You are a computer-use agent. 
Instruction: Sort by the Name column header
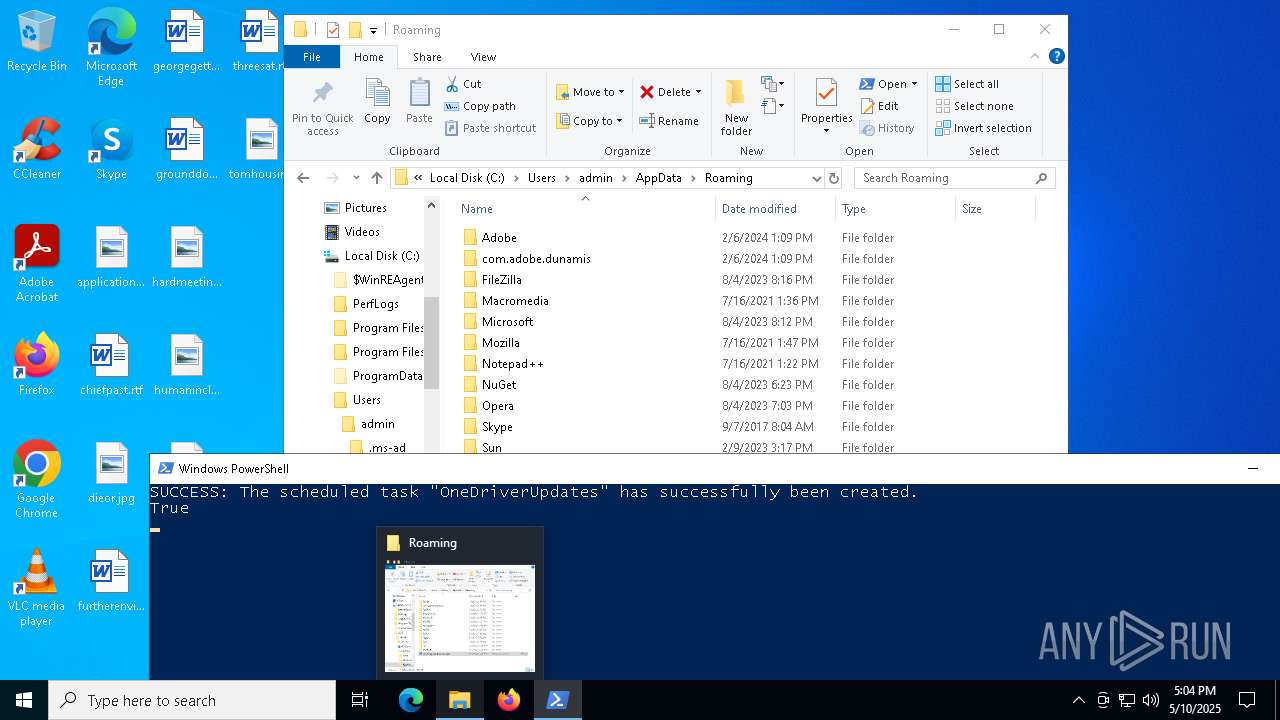[585, 209]
